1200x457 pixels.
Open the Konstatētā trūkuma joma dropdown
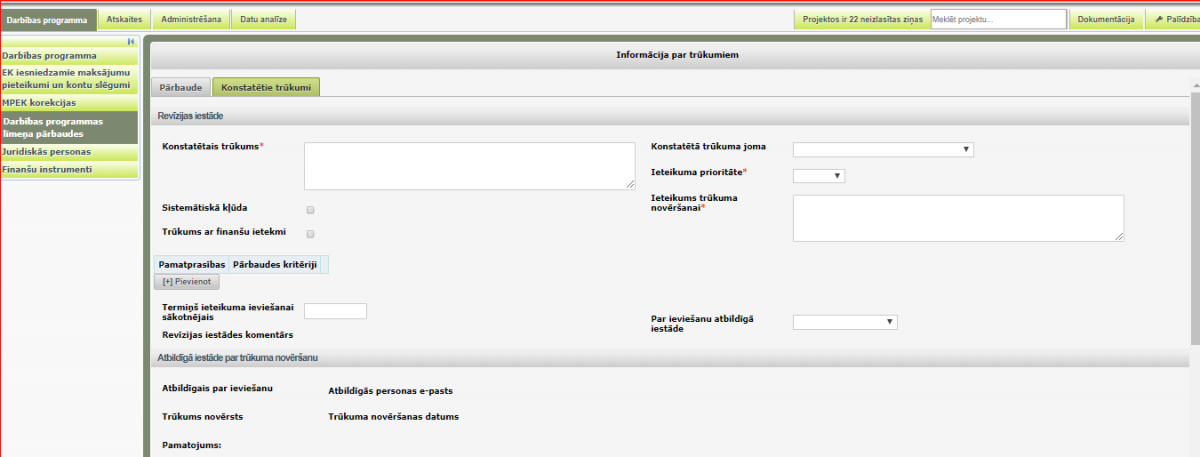click(882, 150)
